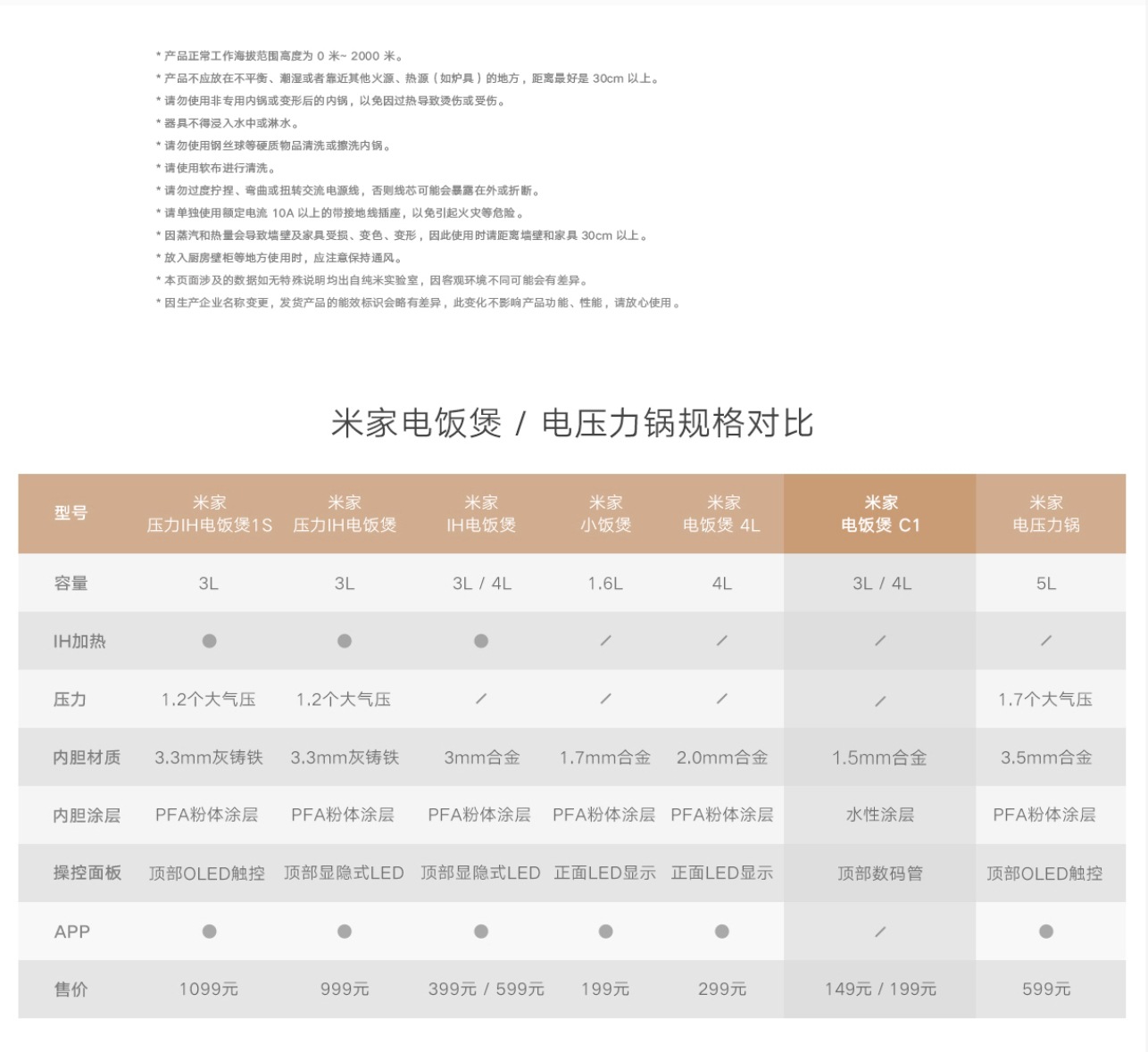
Task: Click the IH加热 slash mark for 小饭煲
Action: (605, 641)
